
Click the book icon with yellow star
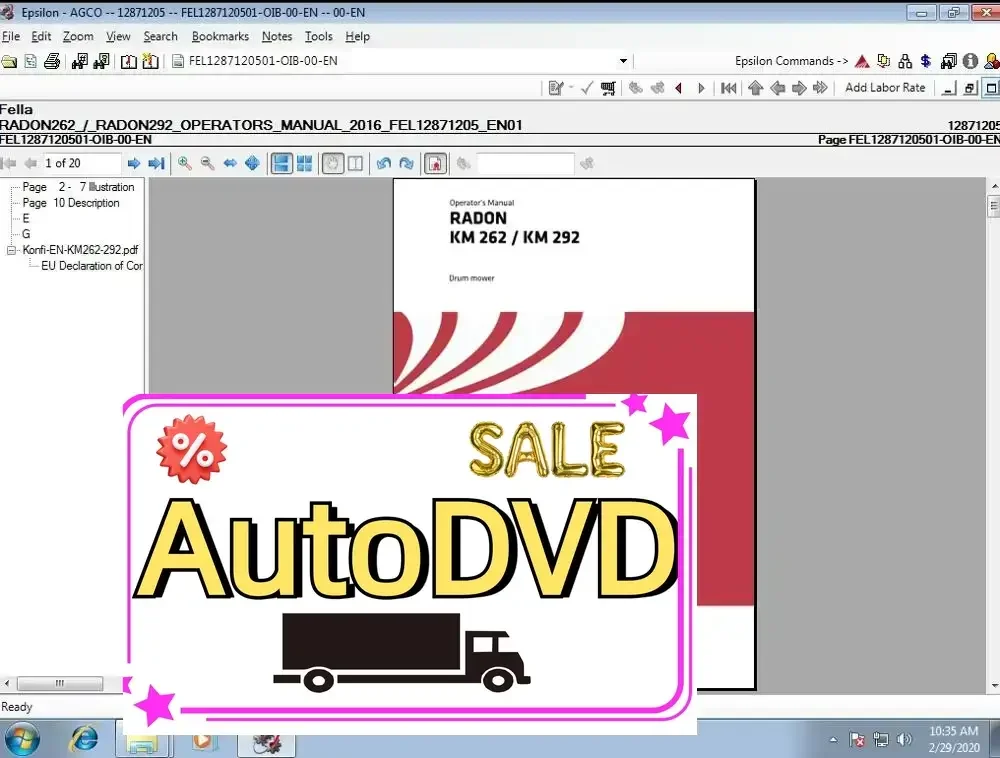(151, 61)
